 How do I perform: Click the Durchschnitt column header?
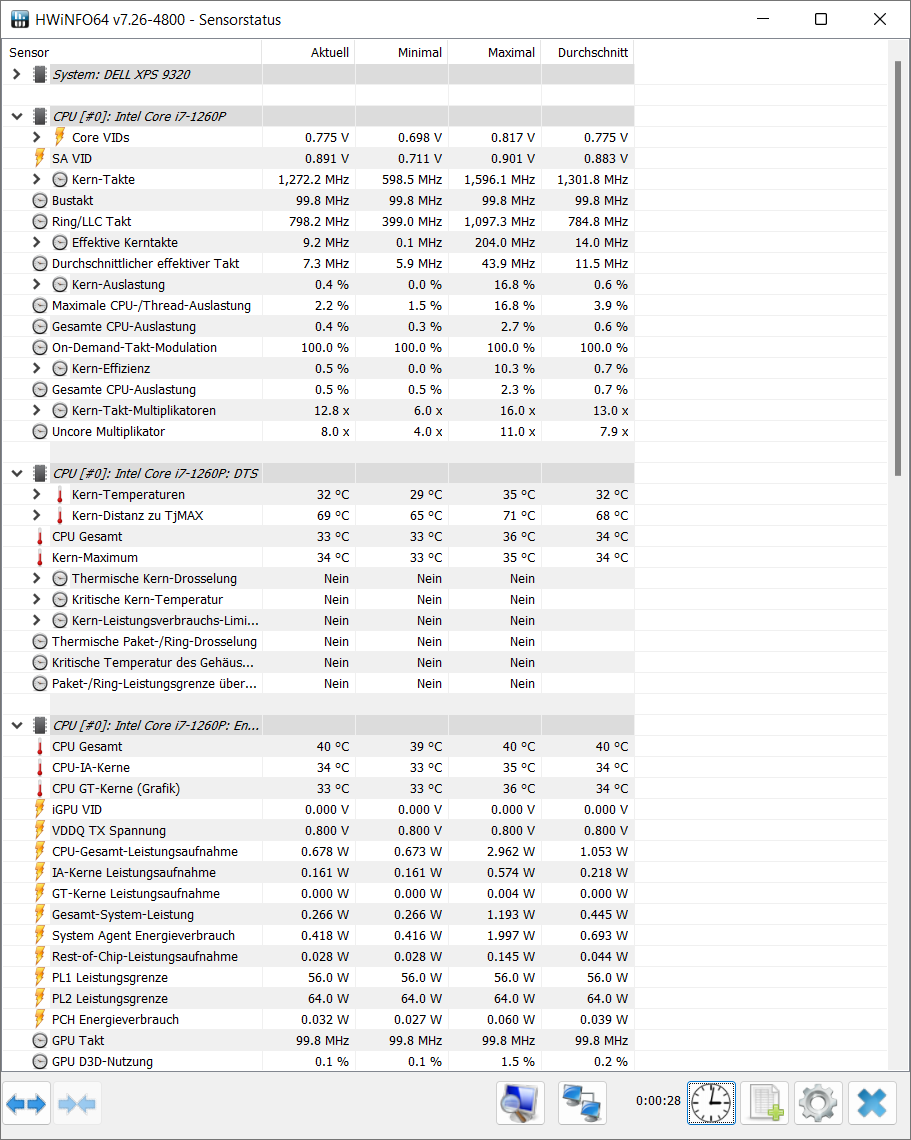pyautogui.click(x=587, y=52)
